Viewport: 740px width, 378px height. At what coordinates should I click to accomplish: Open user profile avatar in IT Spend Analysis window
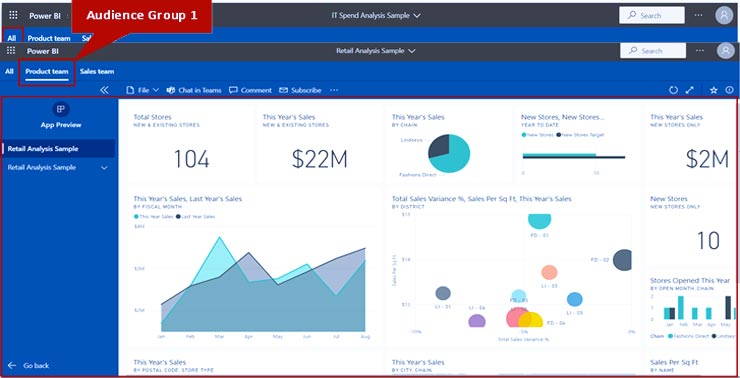(x=724, y=16)
